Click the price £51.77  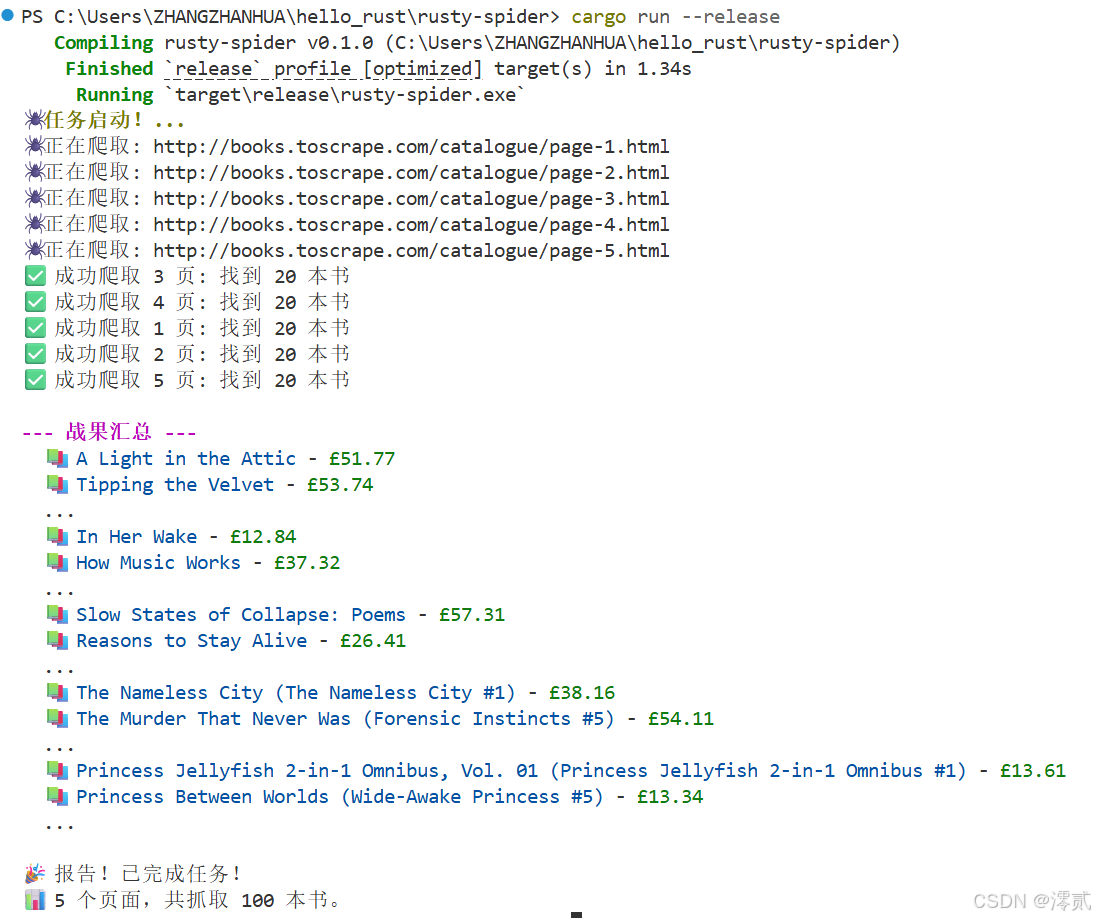pyautogui.click(x=362, y=459)
